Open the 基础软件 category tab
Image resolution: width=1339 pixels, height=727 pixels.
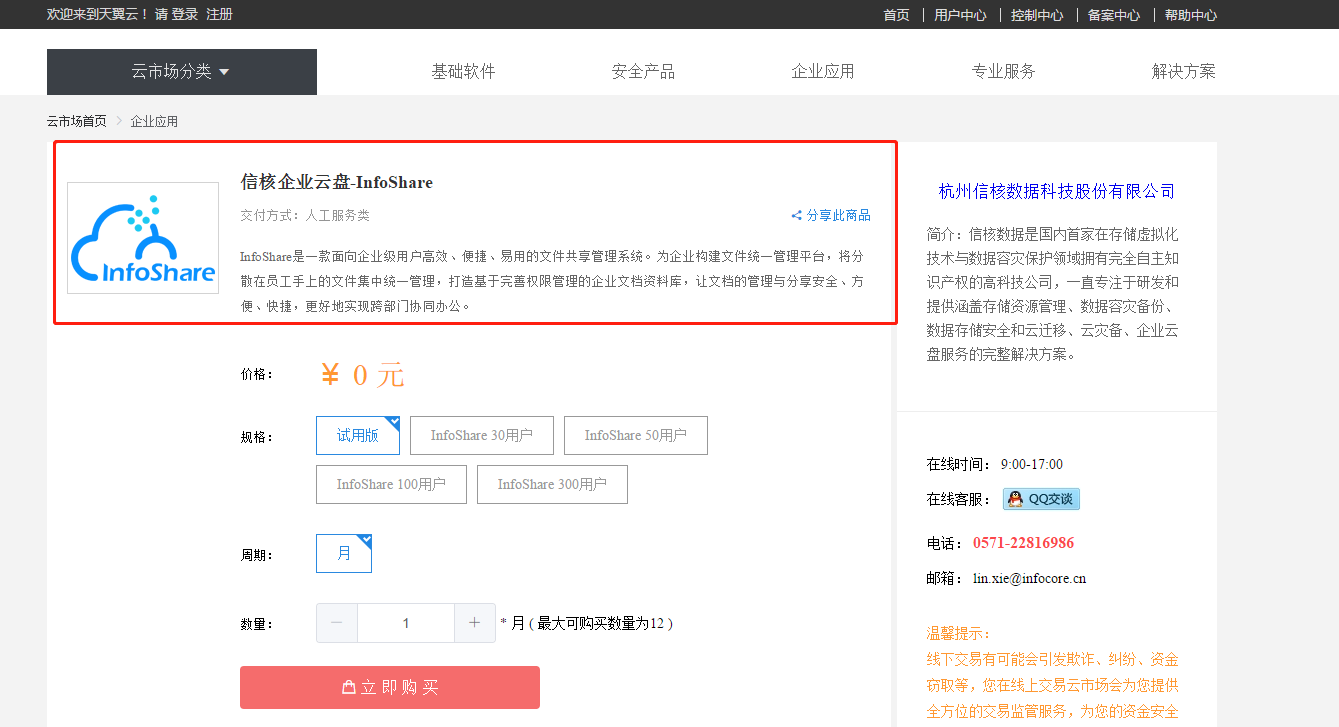click(463, 72)
